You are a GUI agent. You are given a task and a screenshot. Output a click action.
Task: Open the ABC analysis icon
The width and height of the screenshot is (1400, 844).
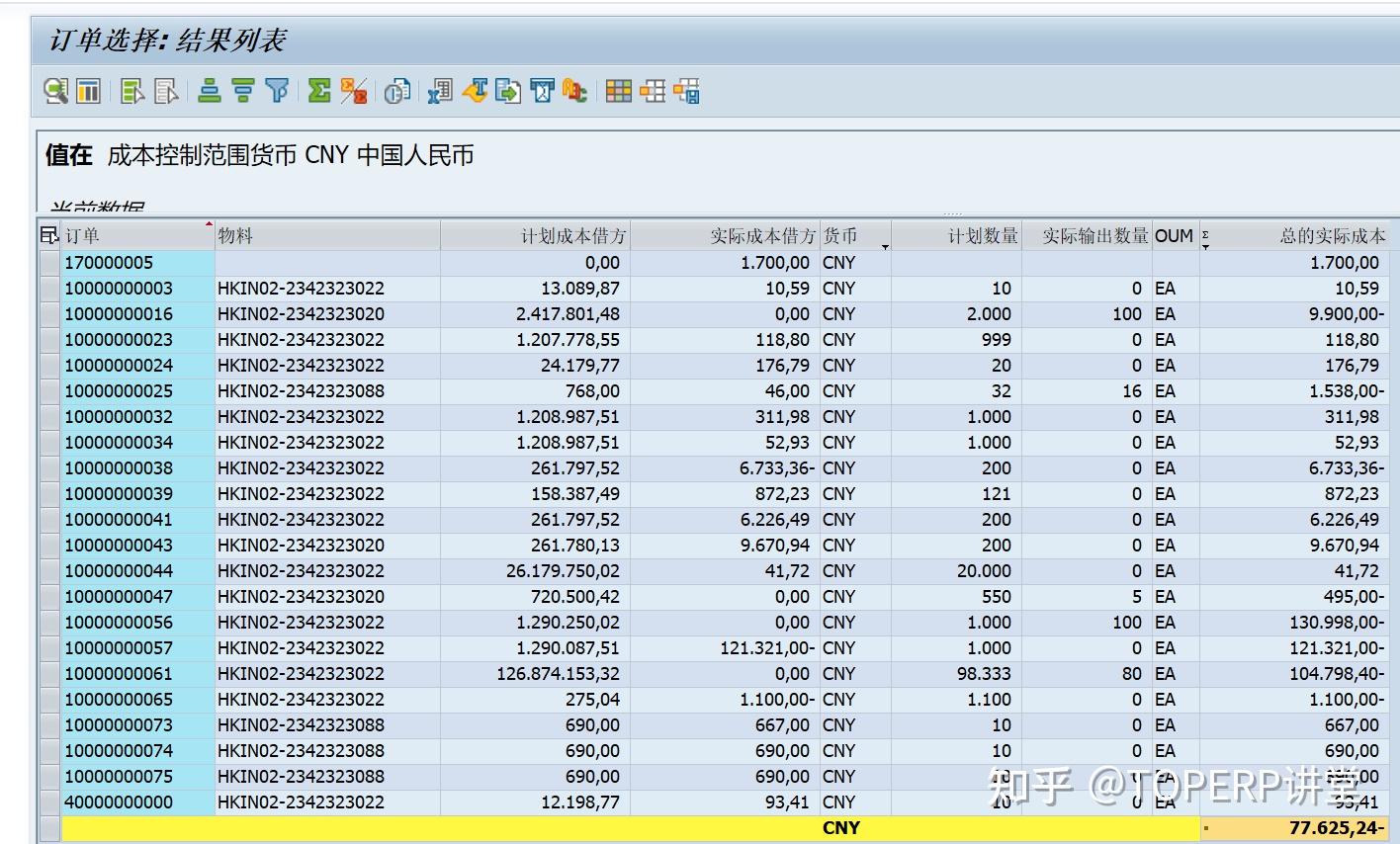pyautogui.click(x=575, y=91)
